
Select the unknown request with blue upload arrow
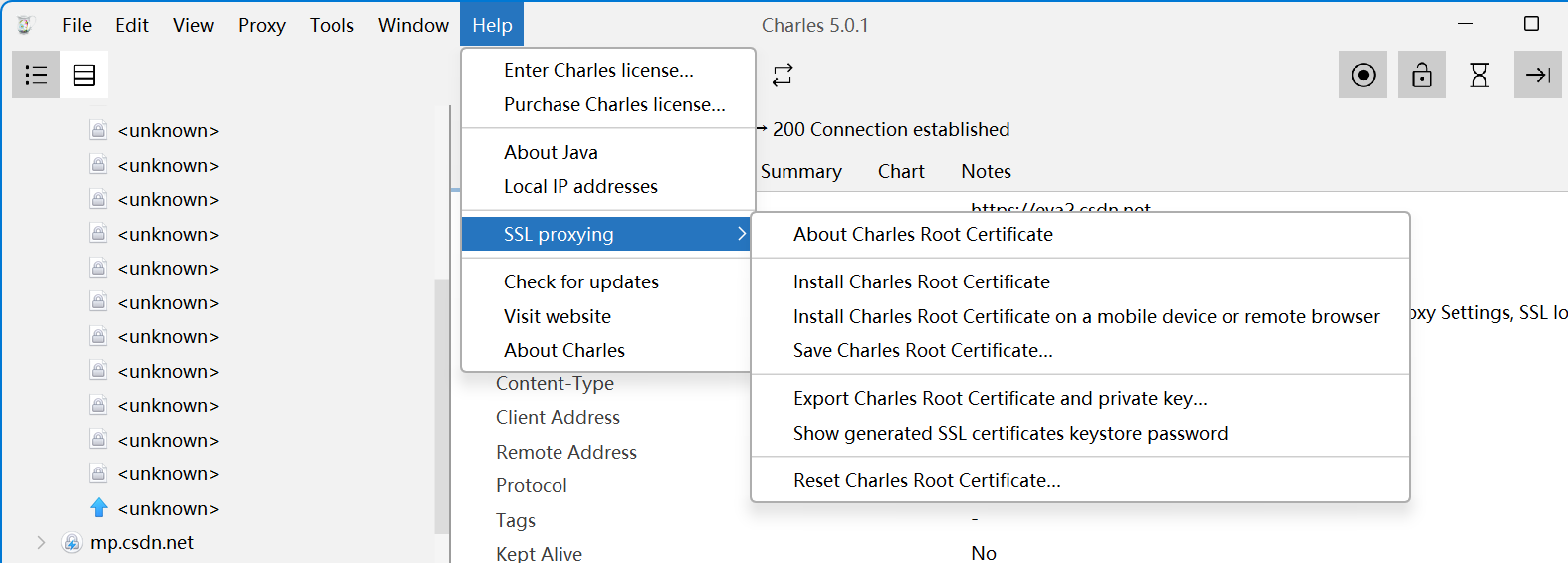click(168, 508)
